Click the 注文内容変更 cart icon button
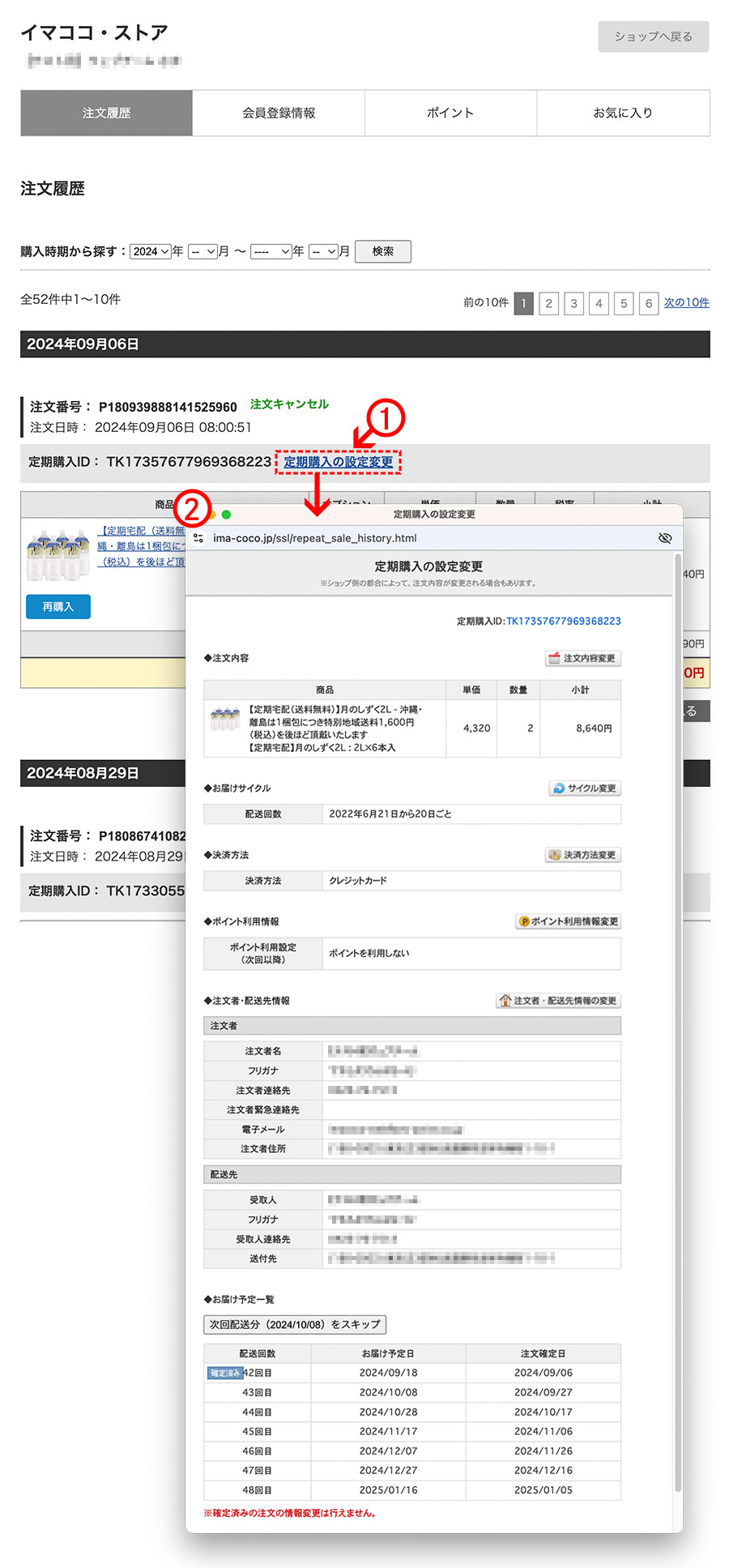Image resolution: width=729 pixels, height=1568 pixels. coord(582,658)
